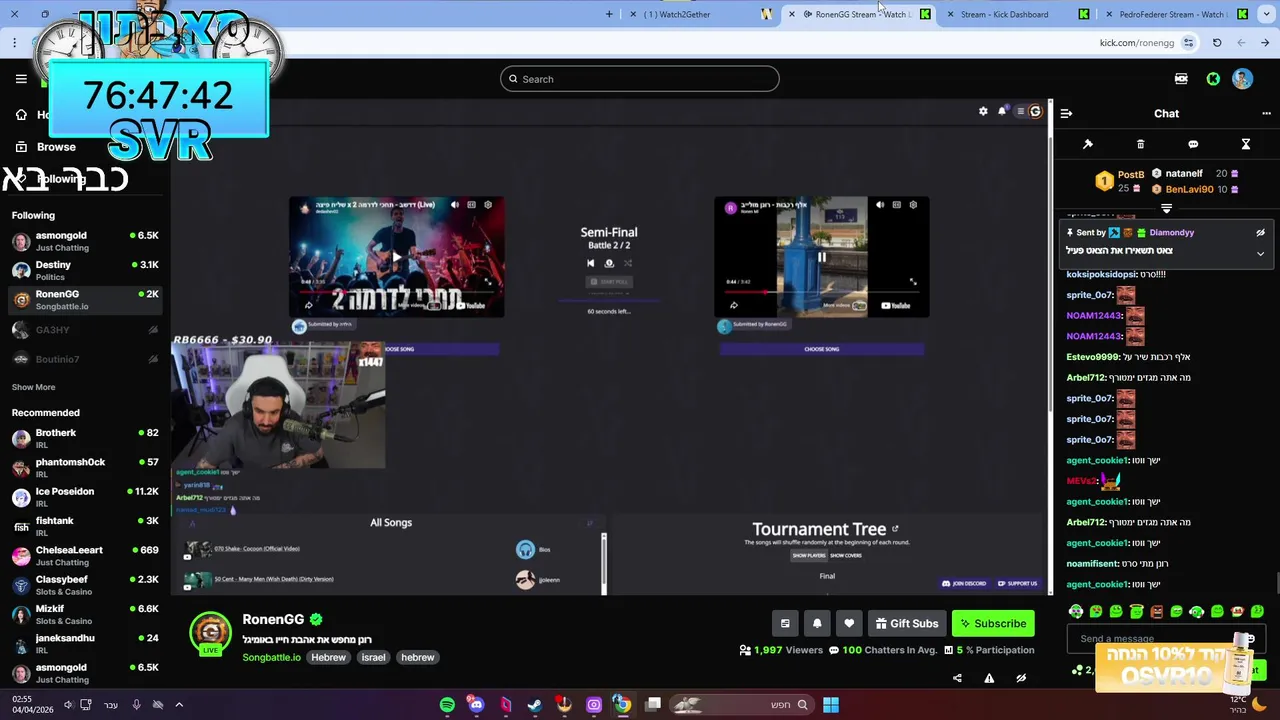Image resolution: width=1280 pixels, height=720 pixels.
Task: Select the RonenGG Stream browser tab
Action: pos(862,14)
